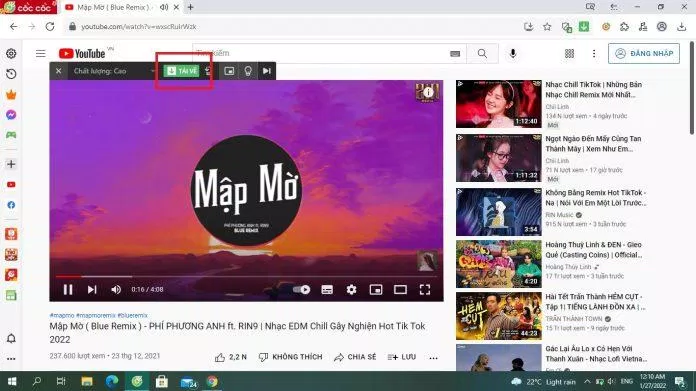Click Đăng nhập sign-in button

point(644,53)
